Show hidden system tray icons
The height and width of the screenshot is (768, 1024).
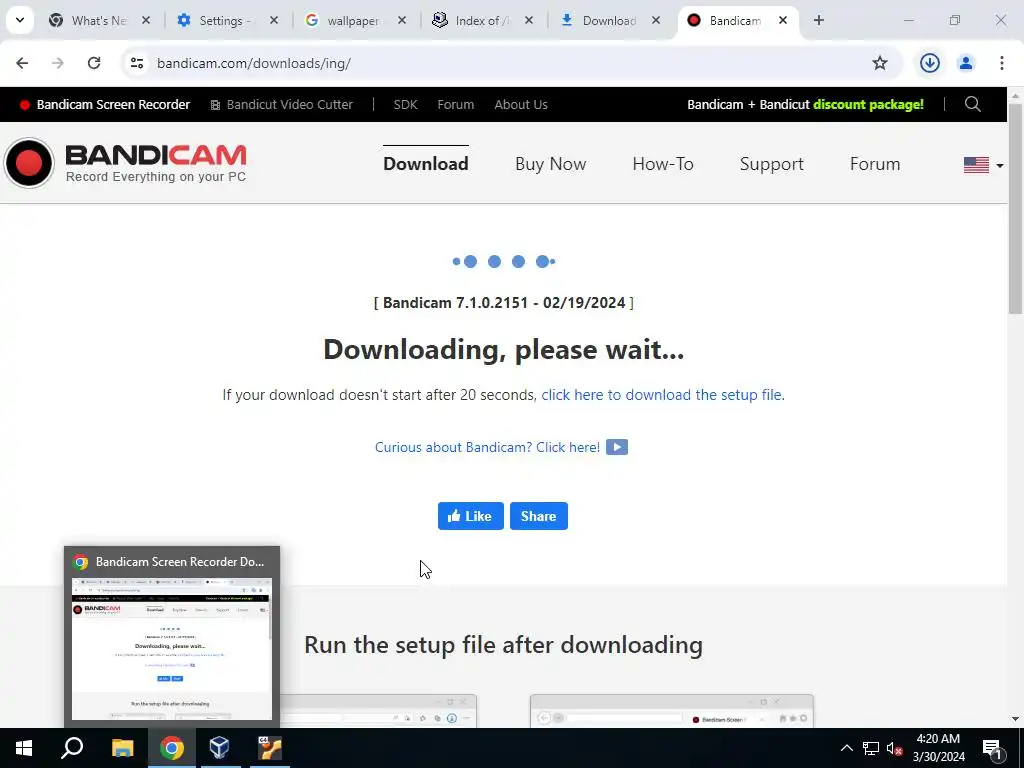click(846, 748)
